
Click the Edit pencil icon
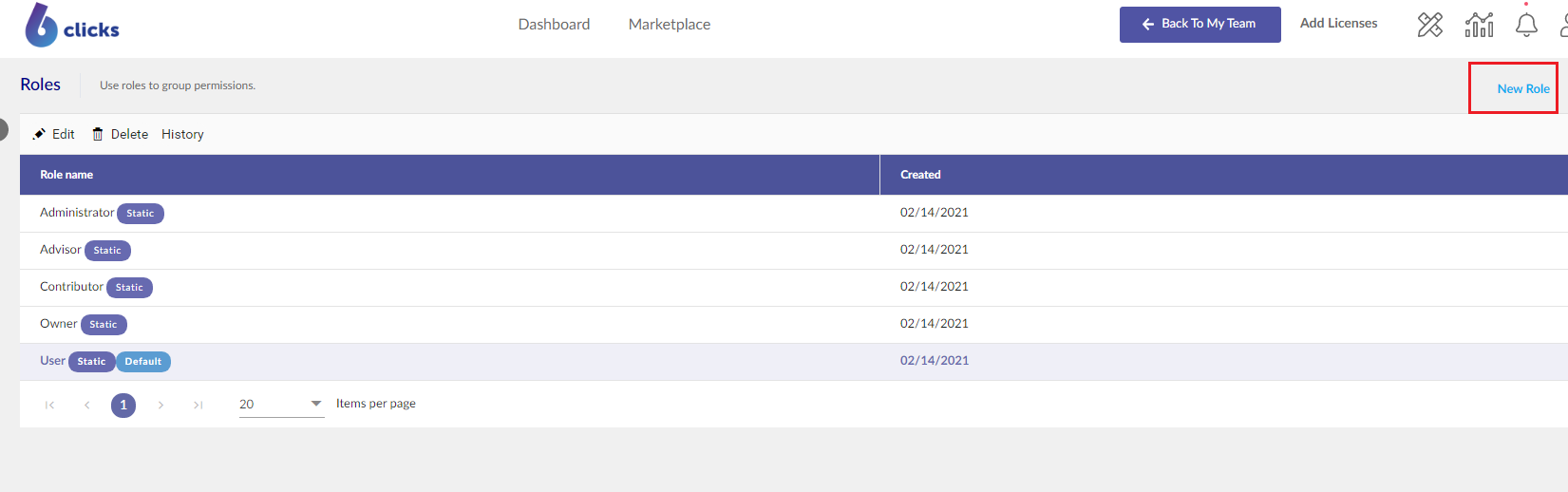tap(39, 134)
